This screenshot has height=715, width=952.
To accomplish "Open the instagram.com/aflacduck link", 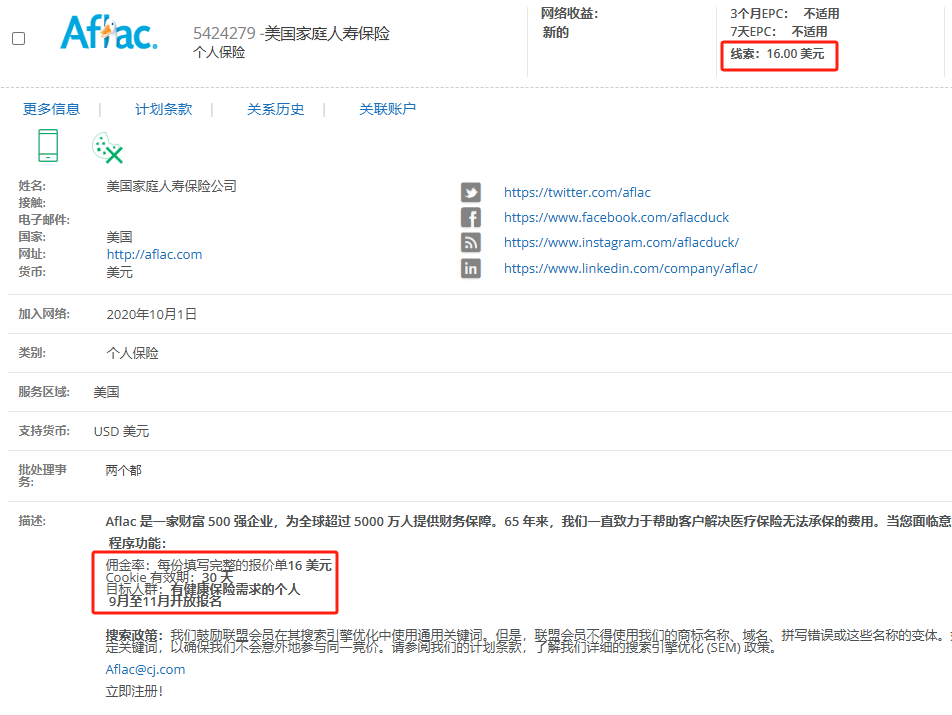I will coord(621,242).
